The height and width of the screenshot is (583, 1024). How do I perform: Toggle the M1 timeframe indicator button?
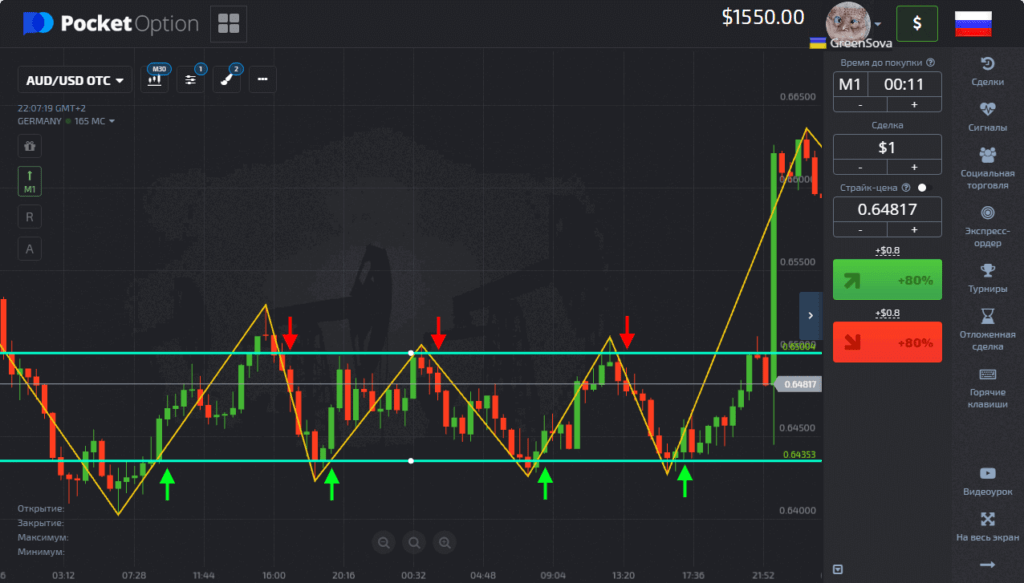pos(30,182)
